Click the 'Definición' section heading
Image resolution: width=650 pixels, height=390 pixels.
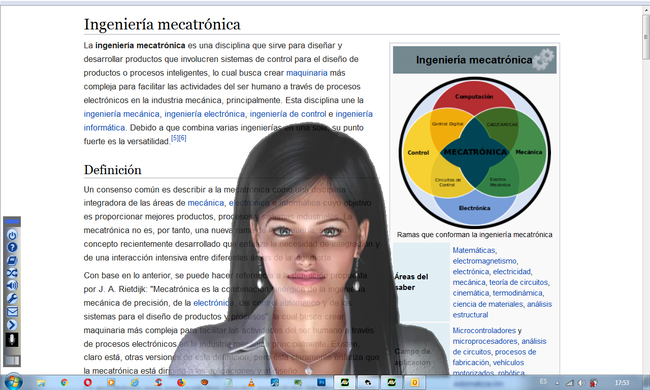tap(112, 170)
